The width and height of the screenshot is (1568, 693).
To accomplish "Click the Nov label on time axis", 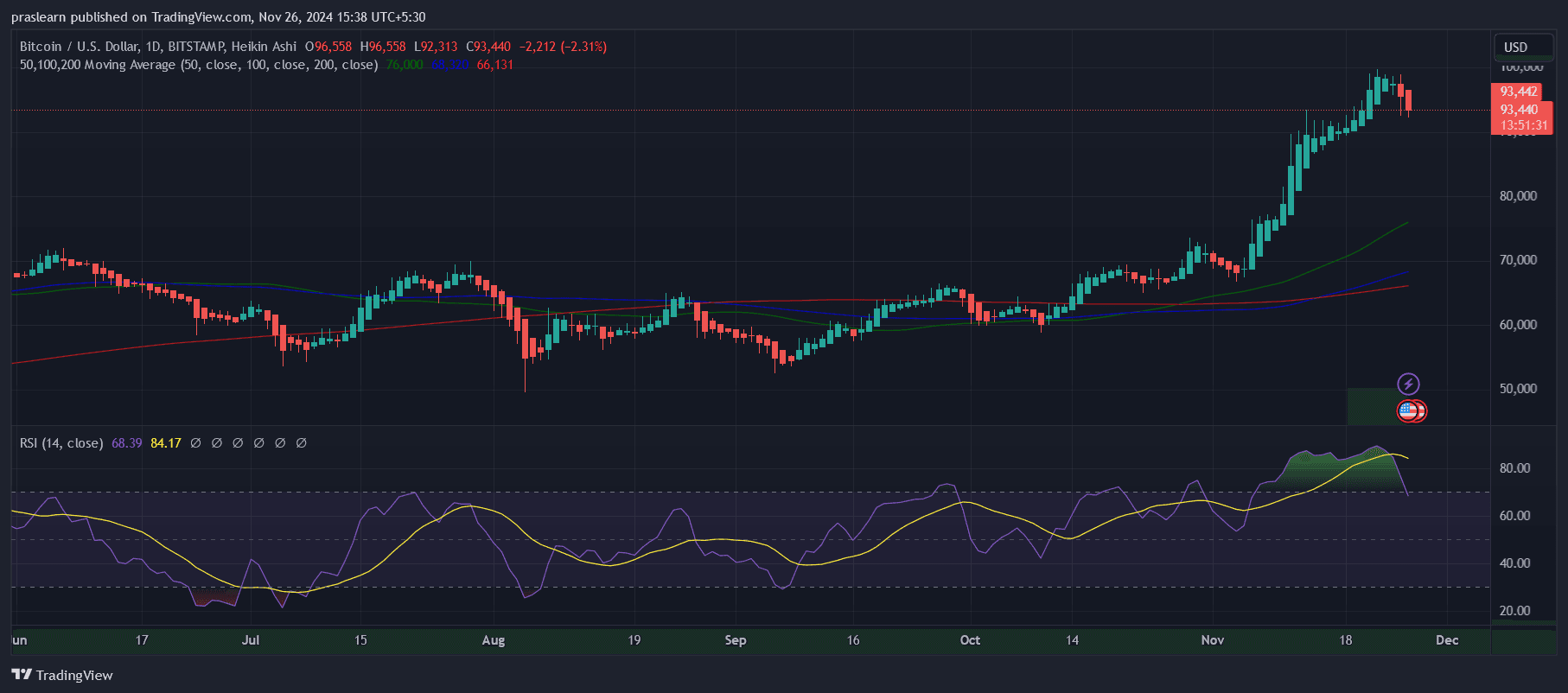I will click(x=1213, y=640).
